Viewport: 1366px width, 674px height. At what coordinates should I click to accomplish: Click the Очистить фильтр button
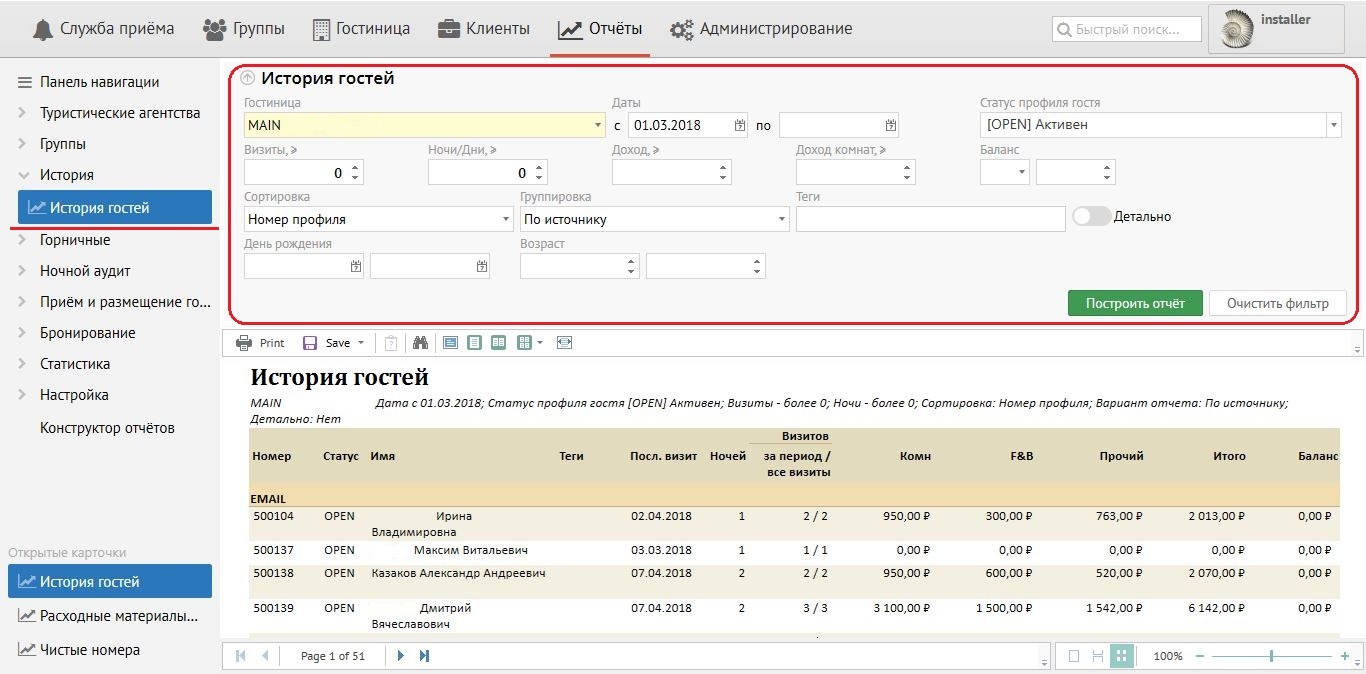point(1277,303)
